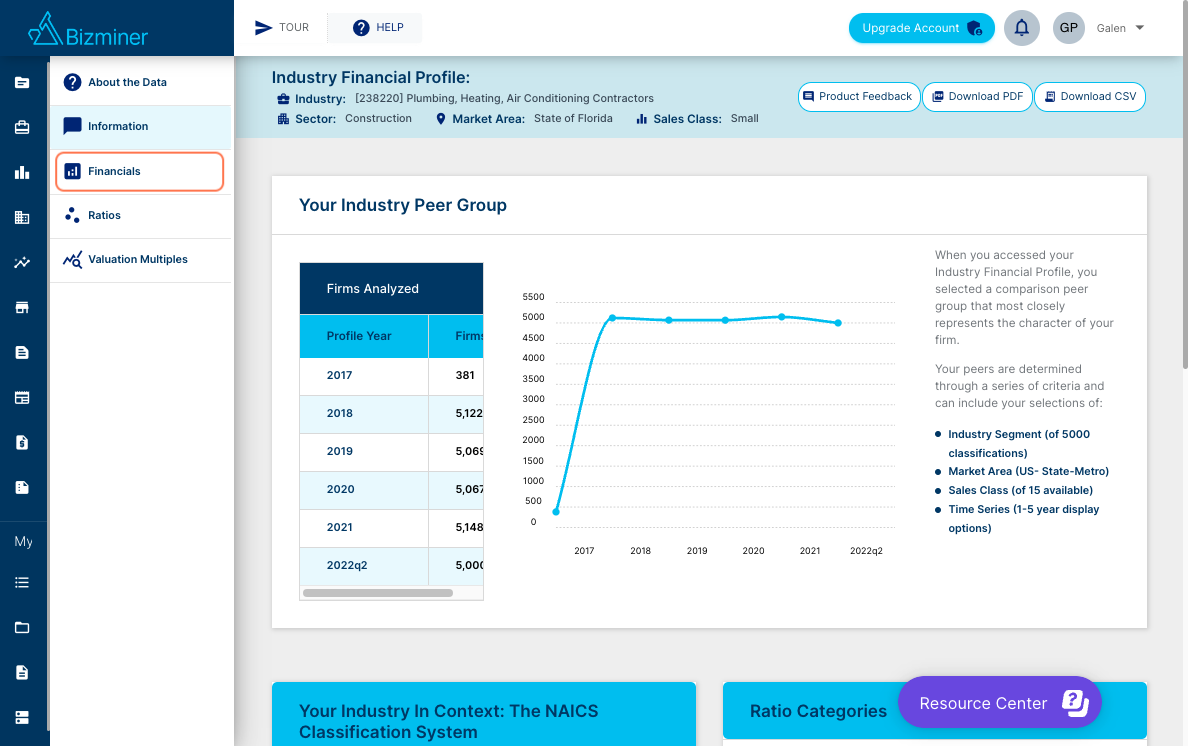Click the 2021 data point on chart
The image size is (1188, 746).
(x=782, y=317)
